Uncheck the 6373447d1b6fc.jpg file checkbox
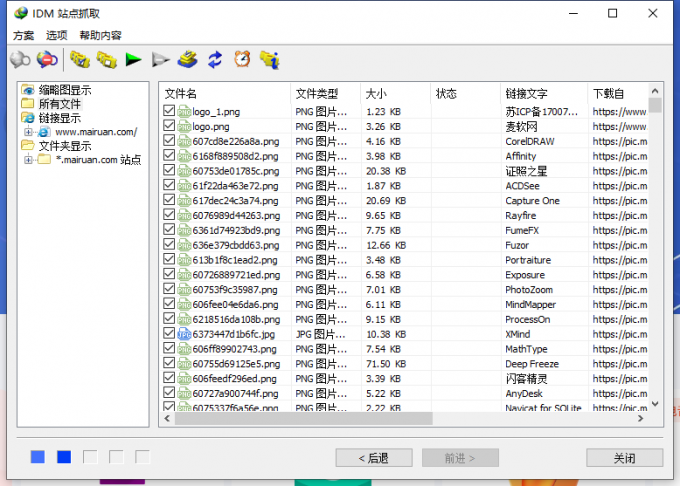 pyautogui.click(x=168, y=334)
